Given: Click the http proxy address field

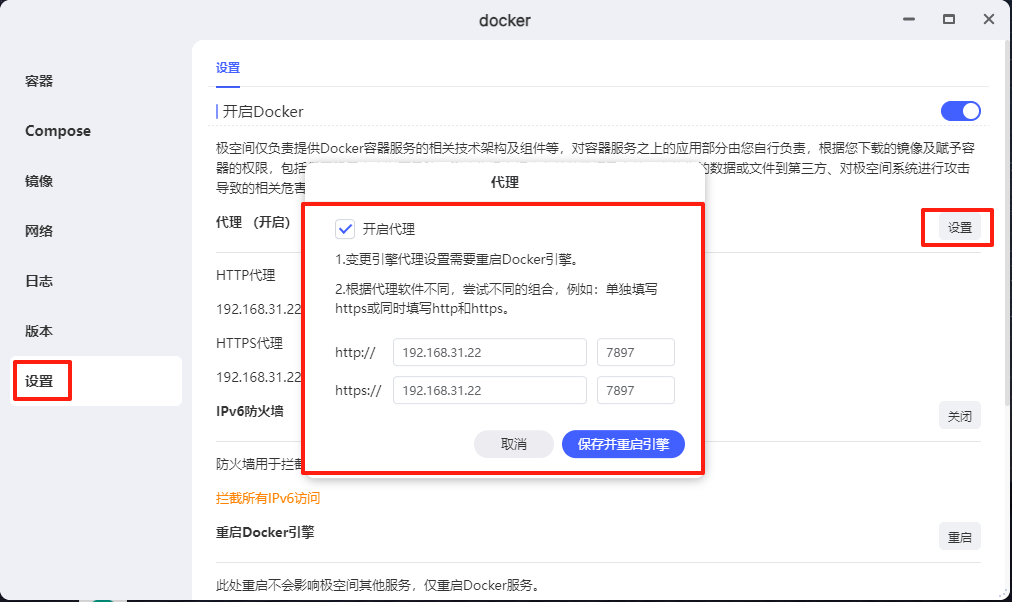Looking at the screenshot, I should point(489,353).
